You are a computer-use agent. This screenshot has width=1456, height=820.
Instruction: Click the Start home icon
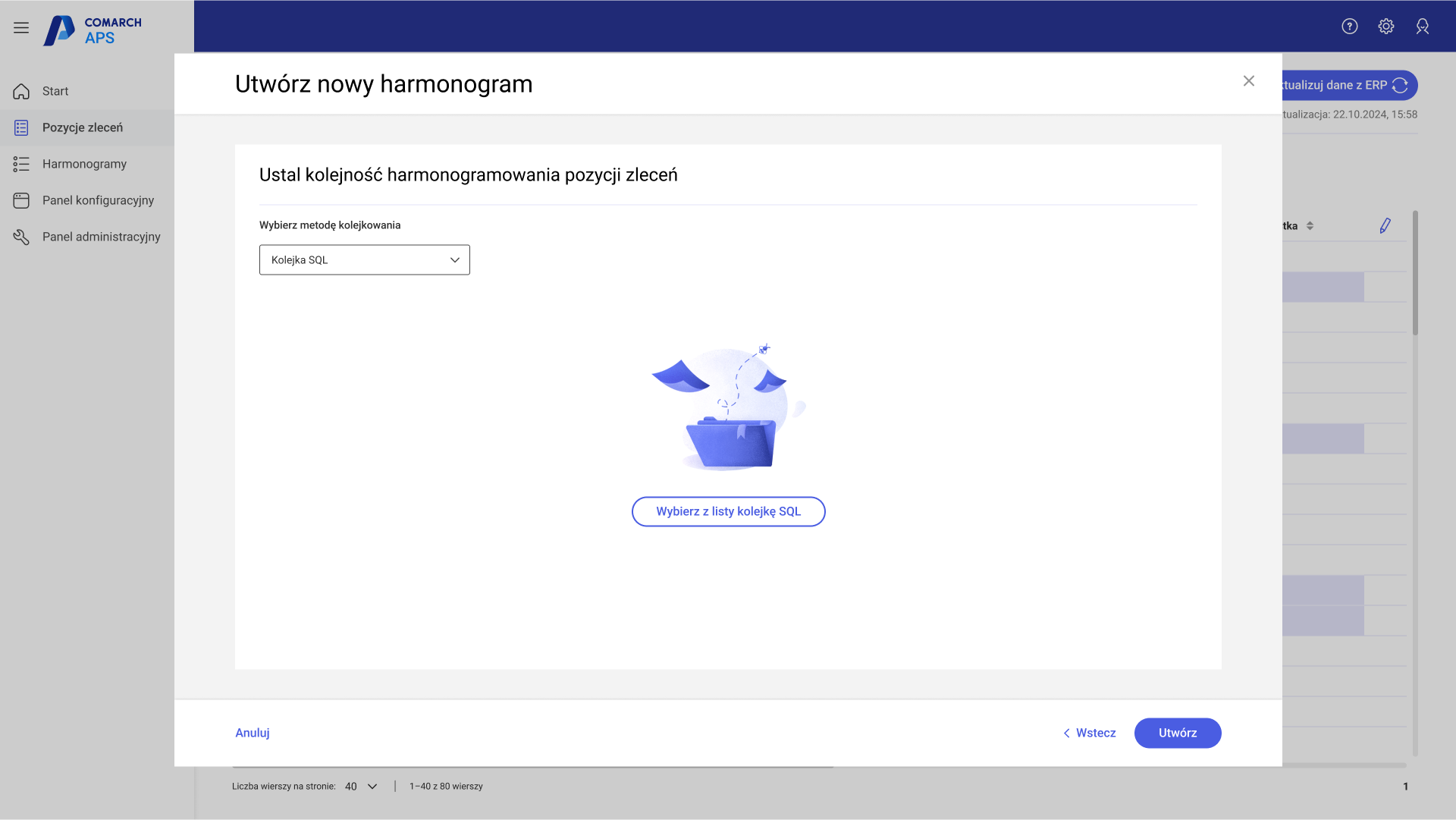(x=21, y=91)
